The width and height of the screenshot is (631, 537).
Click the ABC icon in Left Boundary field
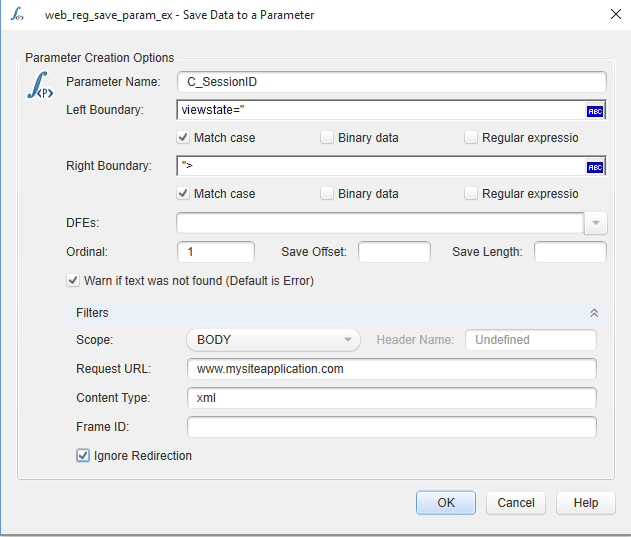point(594,111)
